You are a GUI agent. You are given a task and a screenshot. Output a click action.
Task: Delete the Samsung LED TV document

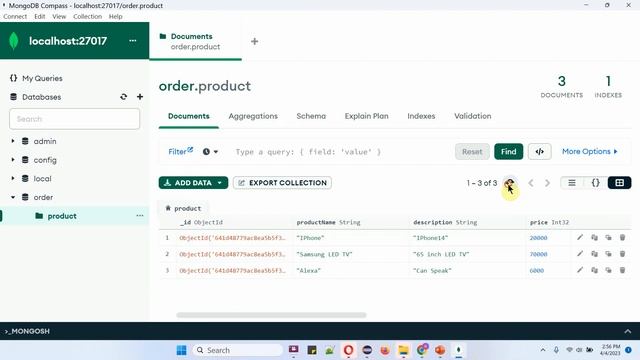[622, 254]
